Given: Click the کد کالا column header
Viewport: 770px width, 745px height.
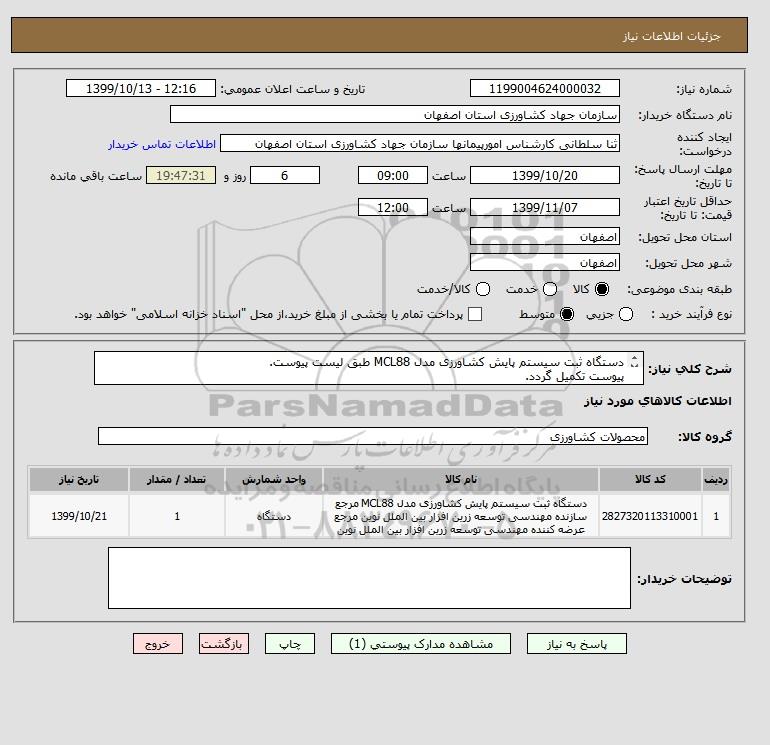Looking at the screenshot, I should click(x=650, y=479).
